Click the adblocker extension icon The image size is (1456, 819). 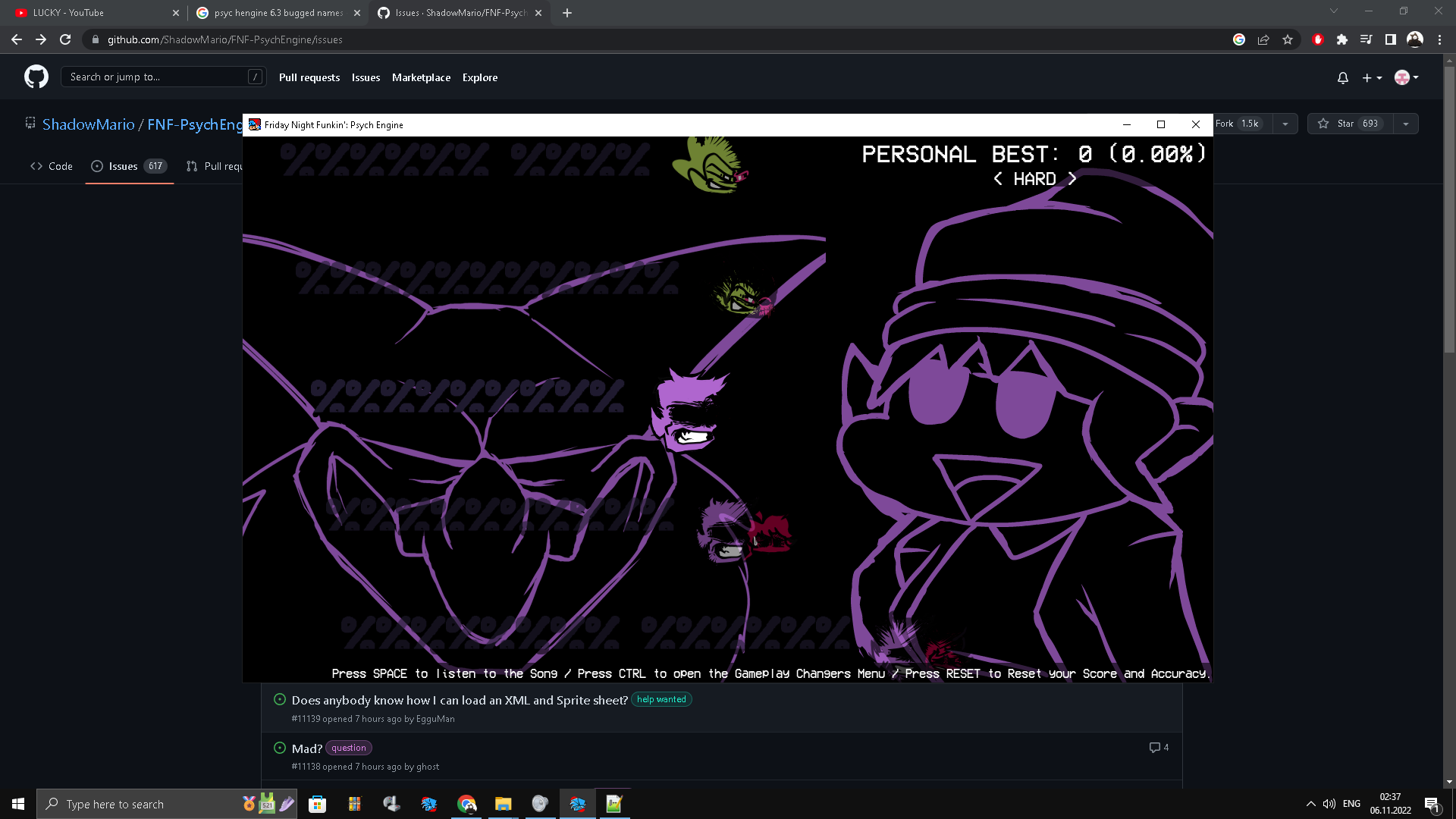pyautogui.click(x=1318, y=39)
